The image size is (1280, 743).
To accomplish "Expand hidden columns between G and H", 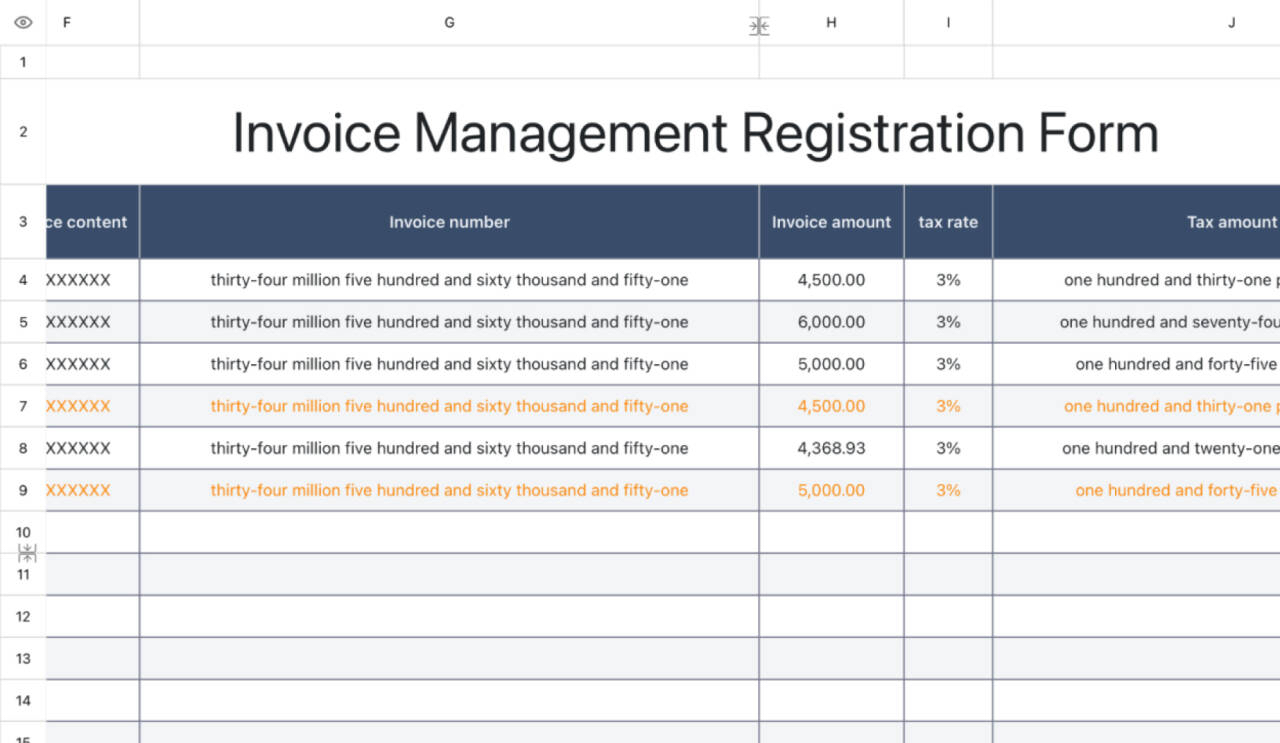I will 759,27.
